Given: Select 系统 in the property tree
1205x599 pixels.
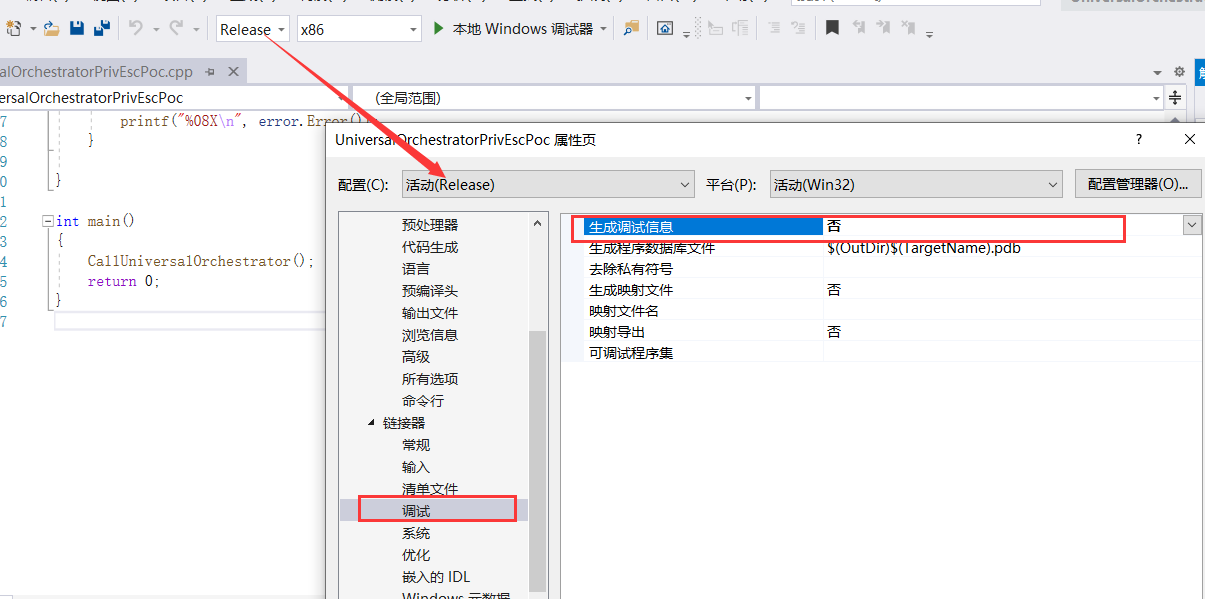Looking at the screenshot, I should pos(416,533).
